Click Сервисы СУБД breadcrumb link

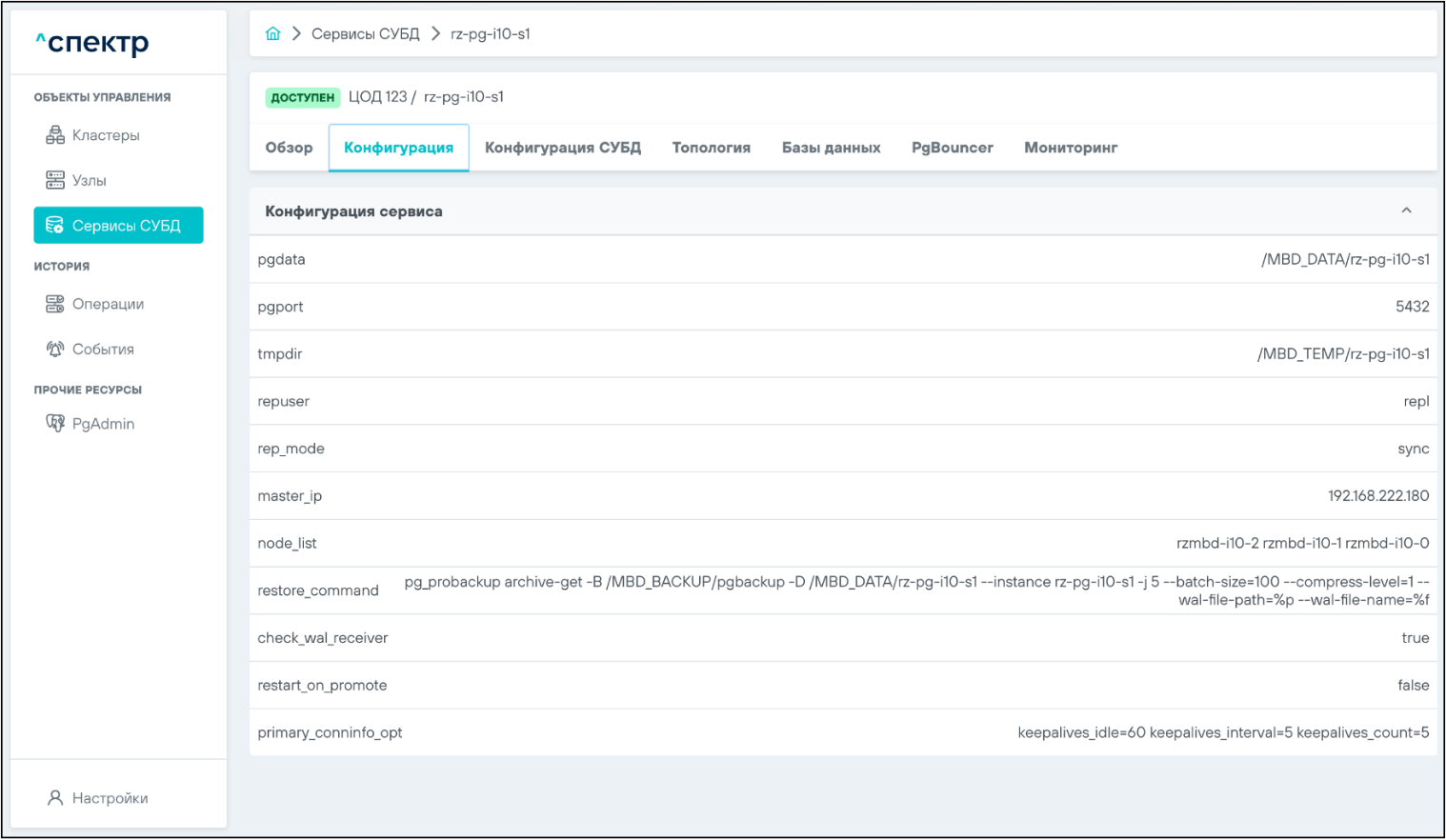[365, 34]
